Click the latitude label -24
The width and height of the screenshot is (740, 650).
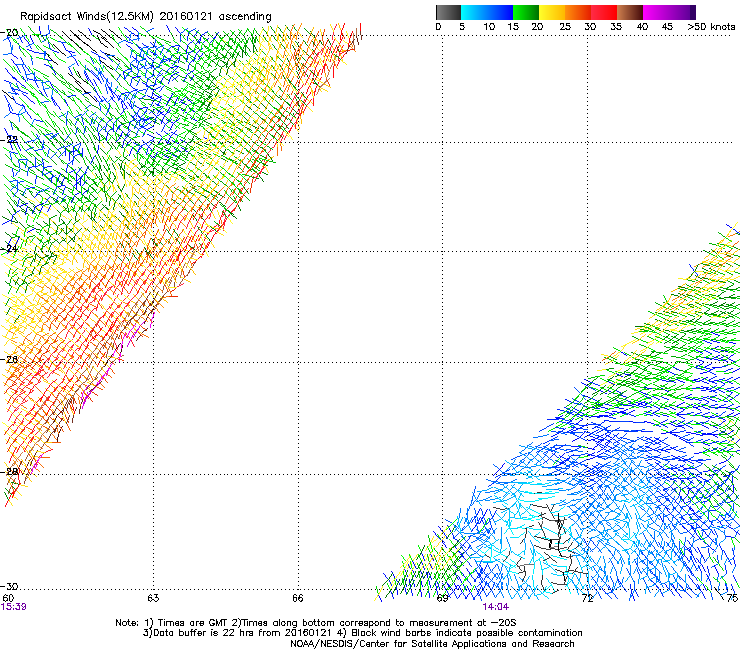tap(10, 249)
